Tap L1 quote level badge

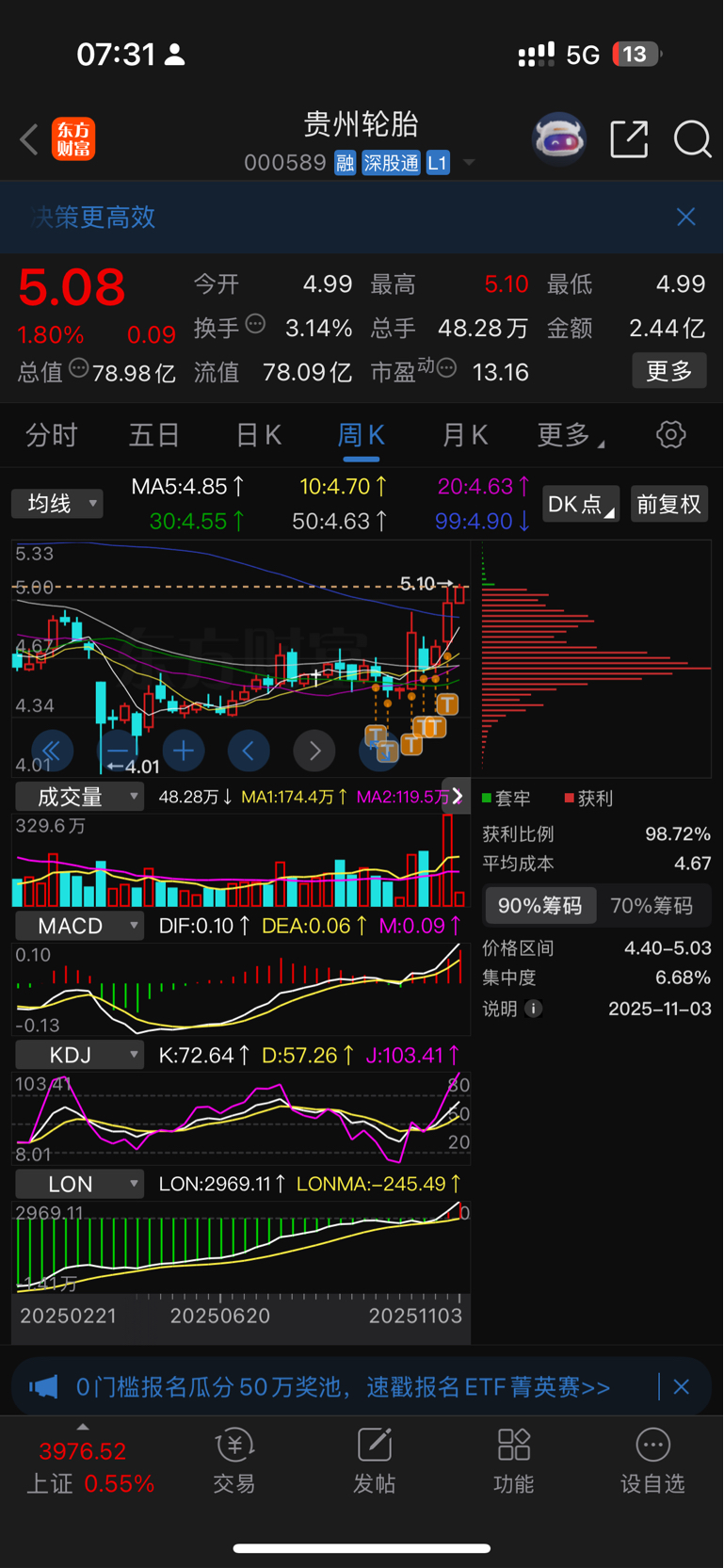[437, 163]
